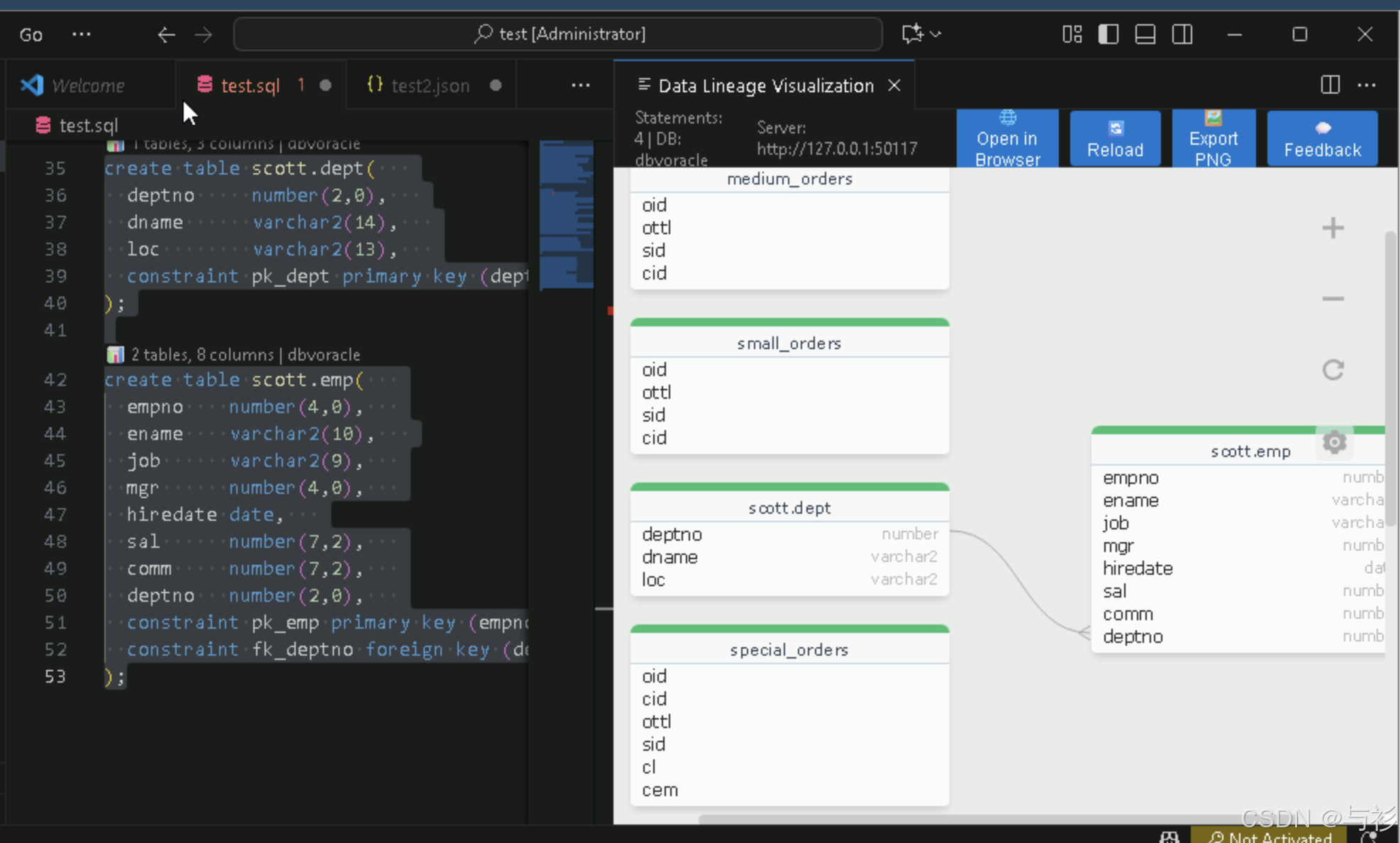
Task: Zoom in the lineage diagram
Action: click(x=1333, y=228)
